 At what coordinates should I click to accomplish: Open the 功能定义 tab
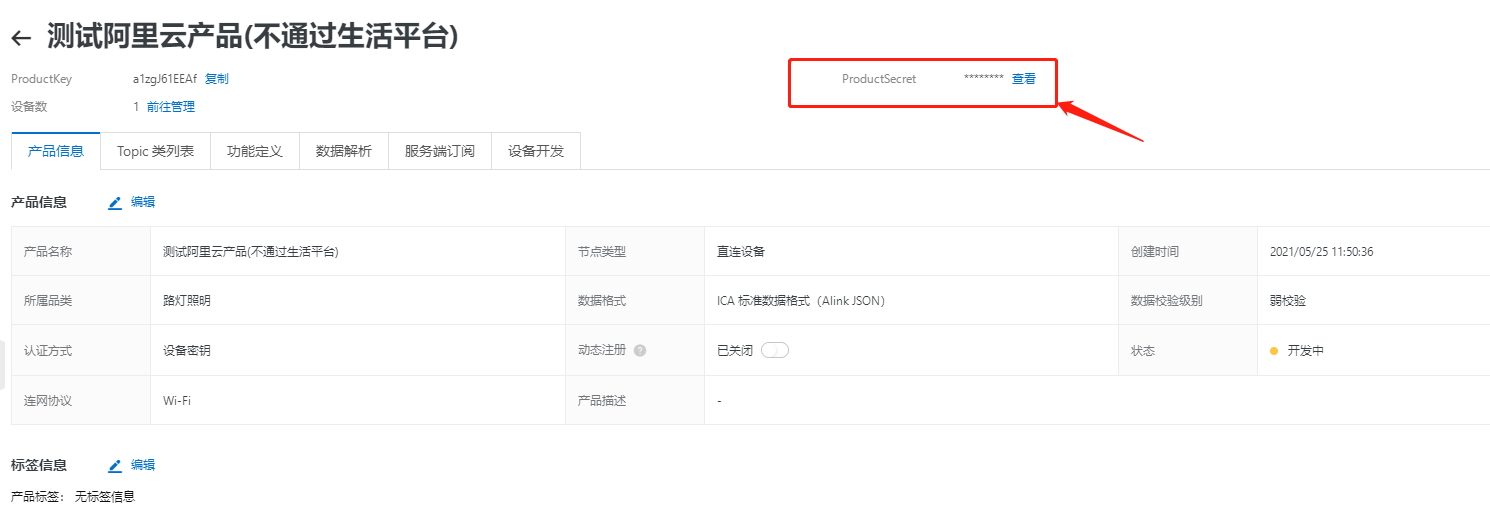coord(255,151)
